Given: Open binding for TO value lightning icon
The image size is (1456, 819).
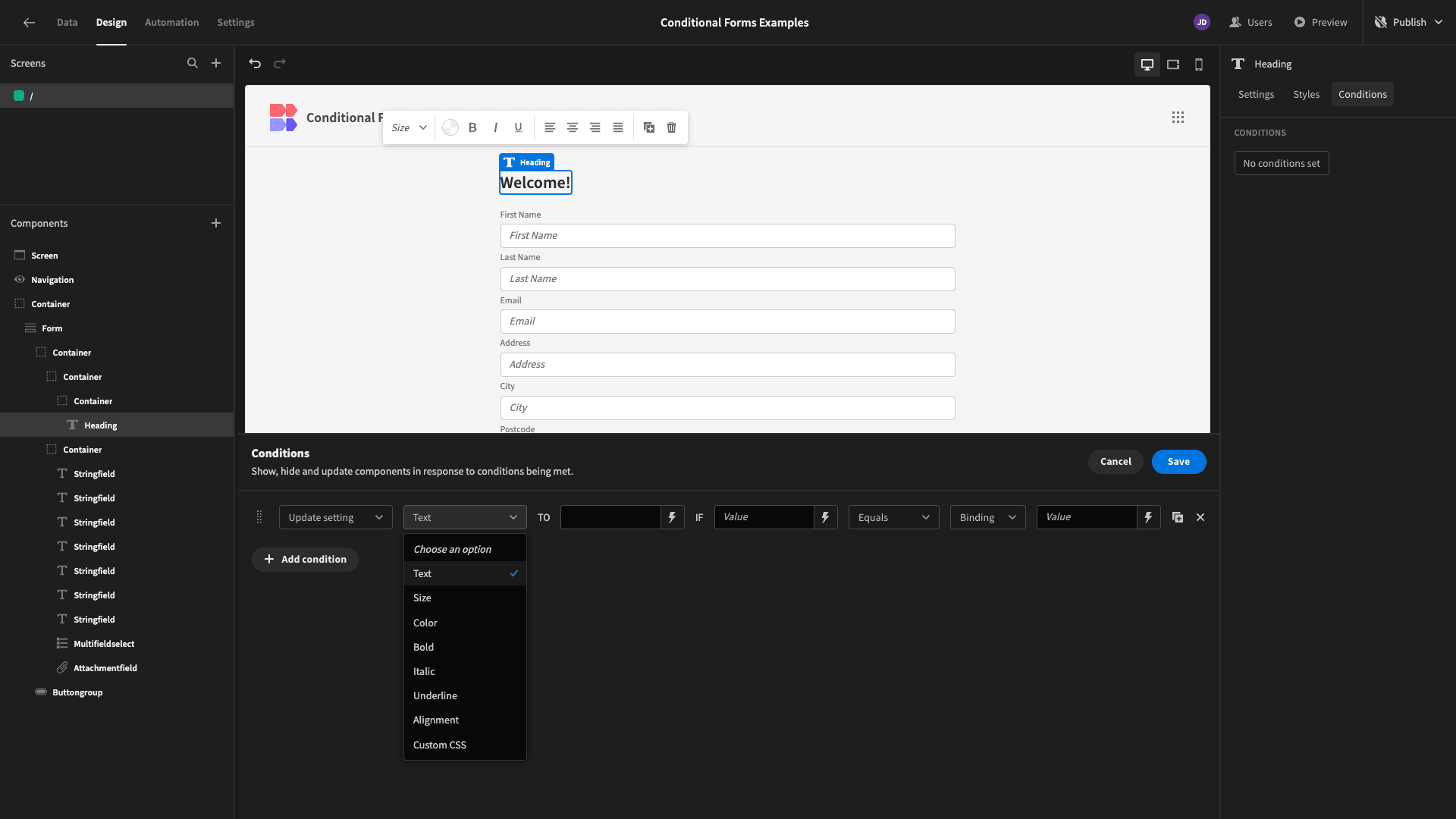Looking at the screenshot, I should coord(672,517).
